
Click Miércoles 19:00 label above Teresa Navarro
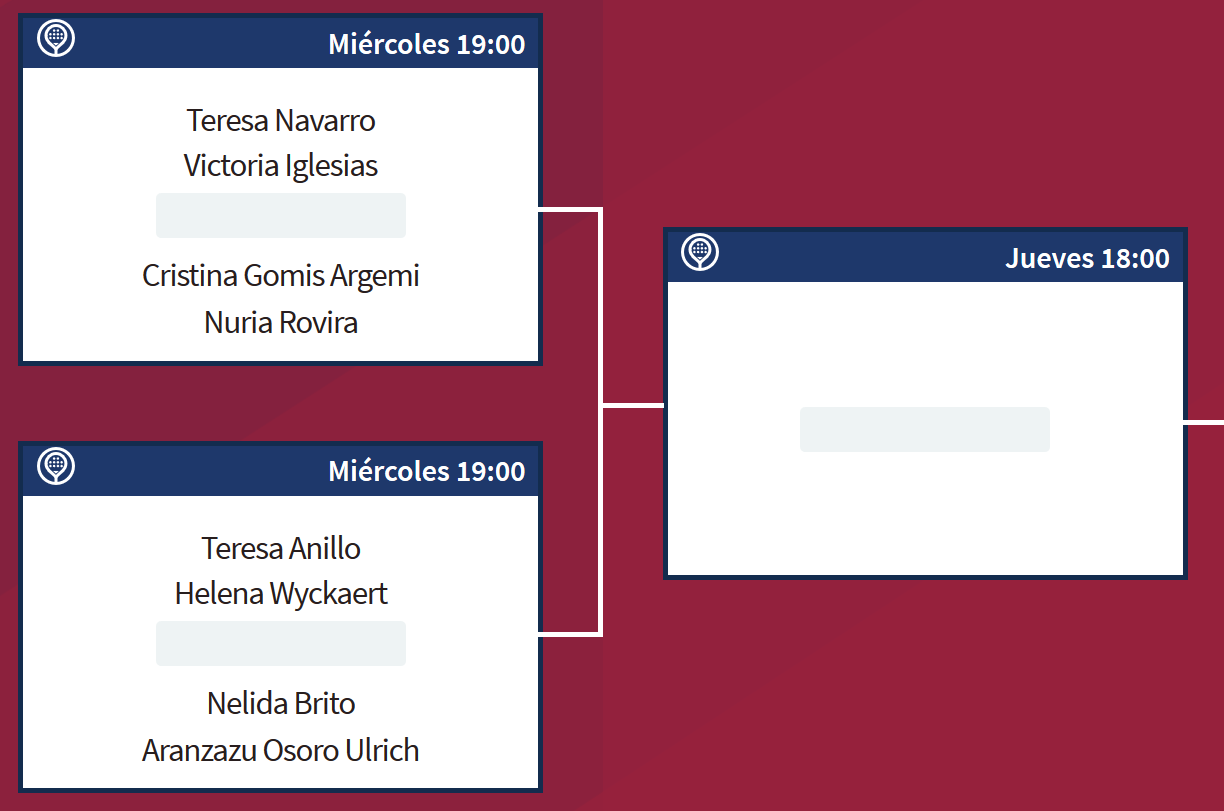coord(427,44)
